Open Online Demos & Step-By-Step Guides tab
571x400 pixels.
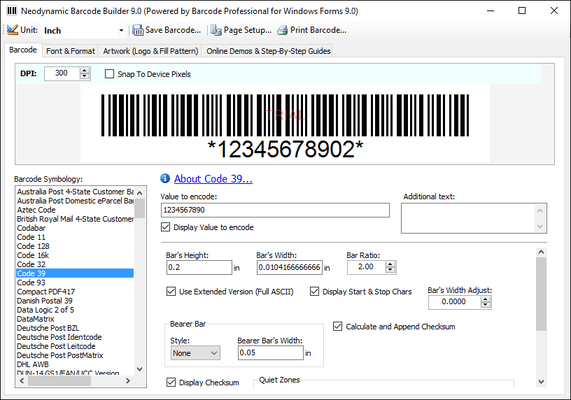(268, 51)
